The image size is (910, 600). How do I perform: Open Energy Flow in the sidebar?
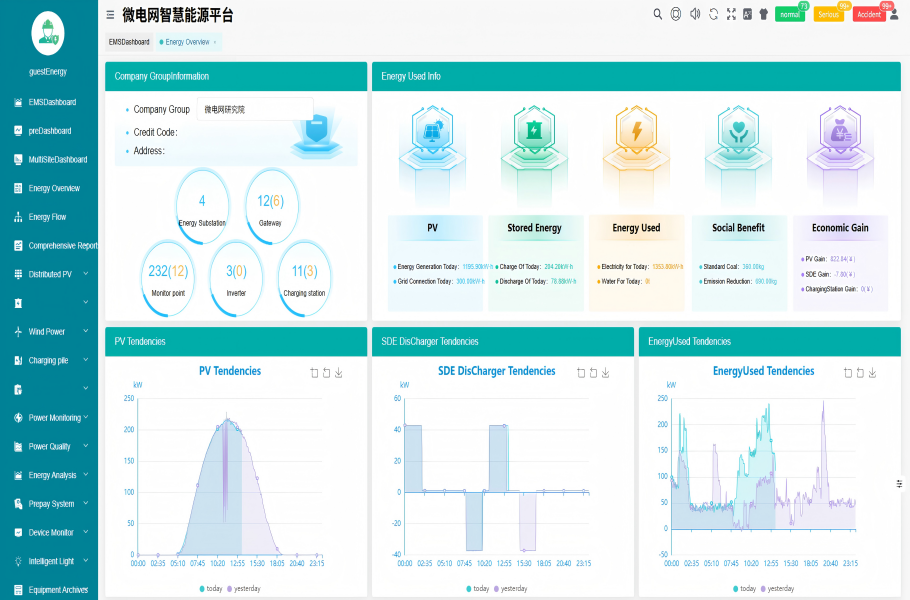point(47,217)
